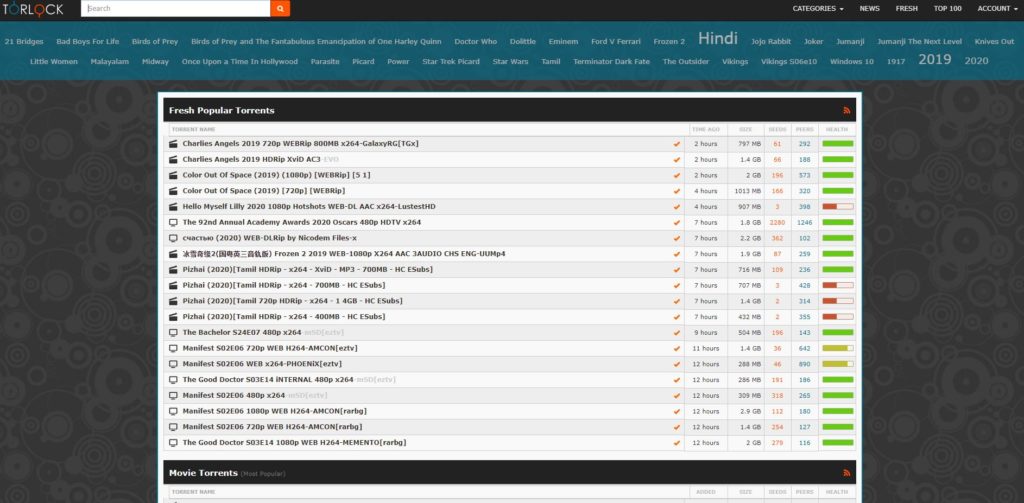Click movie icon beside Color Out Of Space 1080p
Viewport: 1024px width, 503px height.
tap(173, 175)
